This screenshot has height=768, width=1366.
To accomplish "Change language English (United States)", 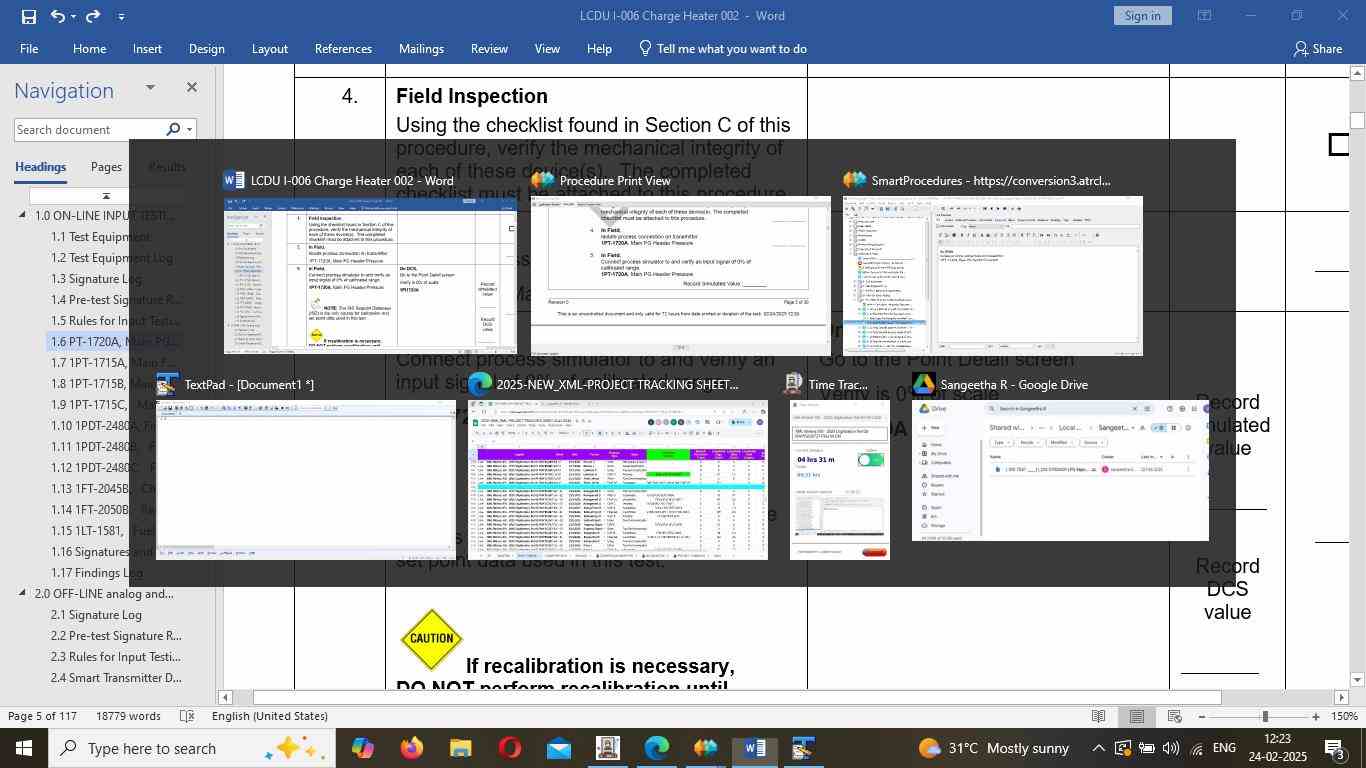I will click(270, 716).
